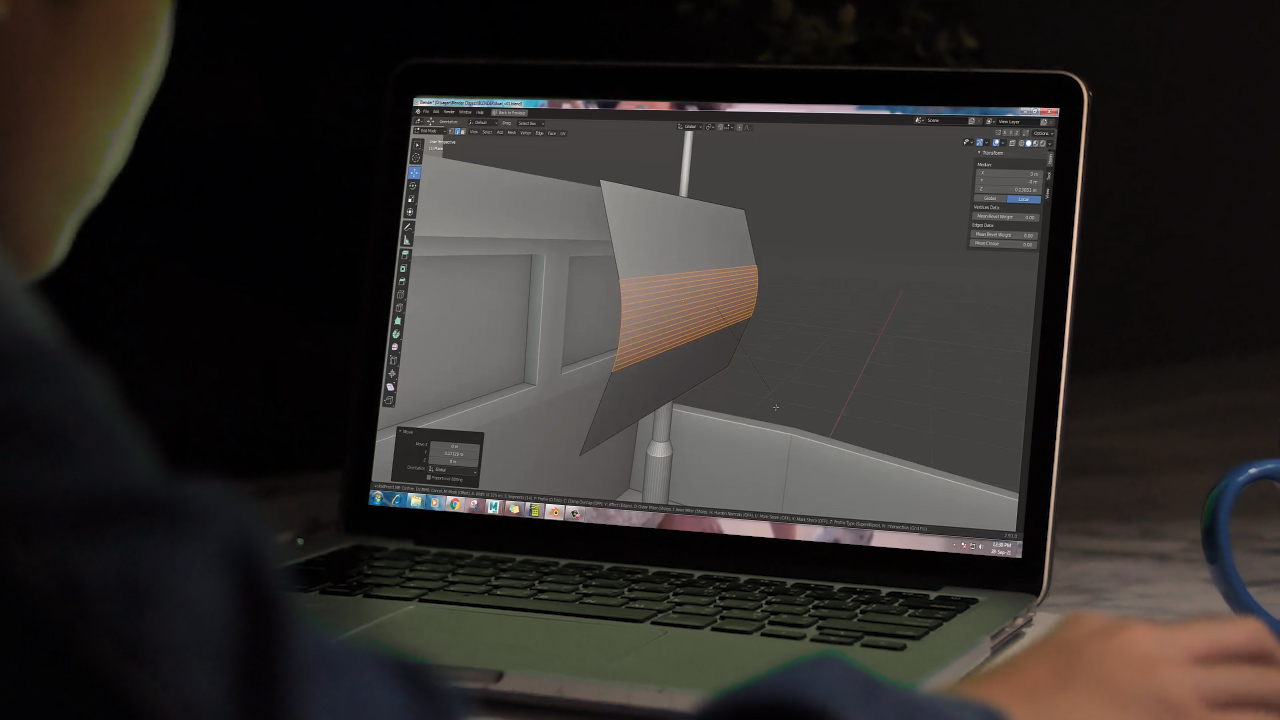Switch to wireframe viewport shading
This screenshot has width=1280, height=720.
click(x=1021, y=143)
